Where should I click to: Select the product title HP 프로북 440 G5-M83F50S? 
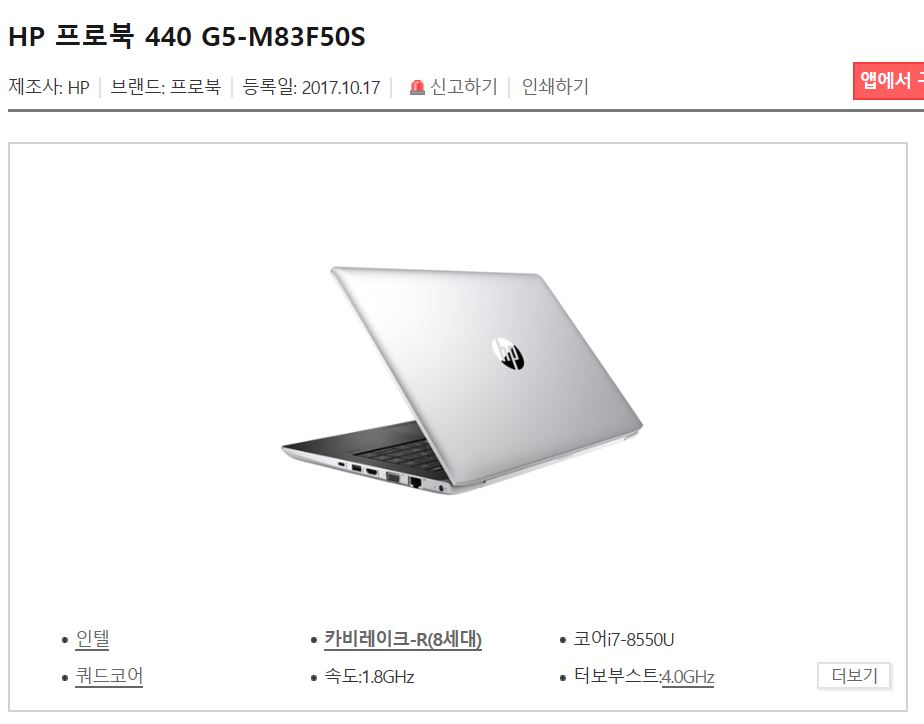coord(187,37)
